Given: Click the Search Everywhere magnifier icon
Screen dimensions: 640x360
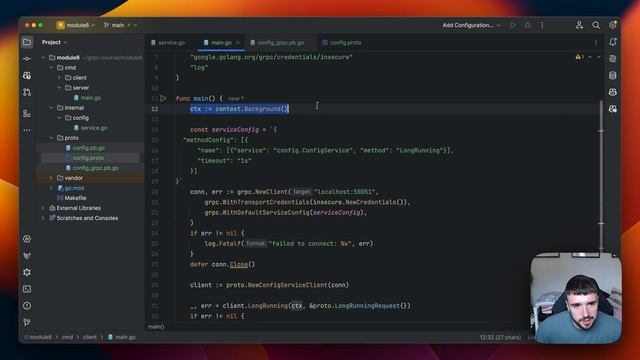Looking at the screenshot, I should tap(596, 25).
